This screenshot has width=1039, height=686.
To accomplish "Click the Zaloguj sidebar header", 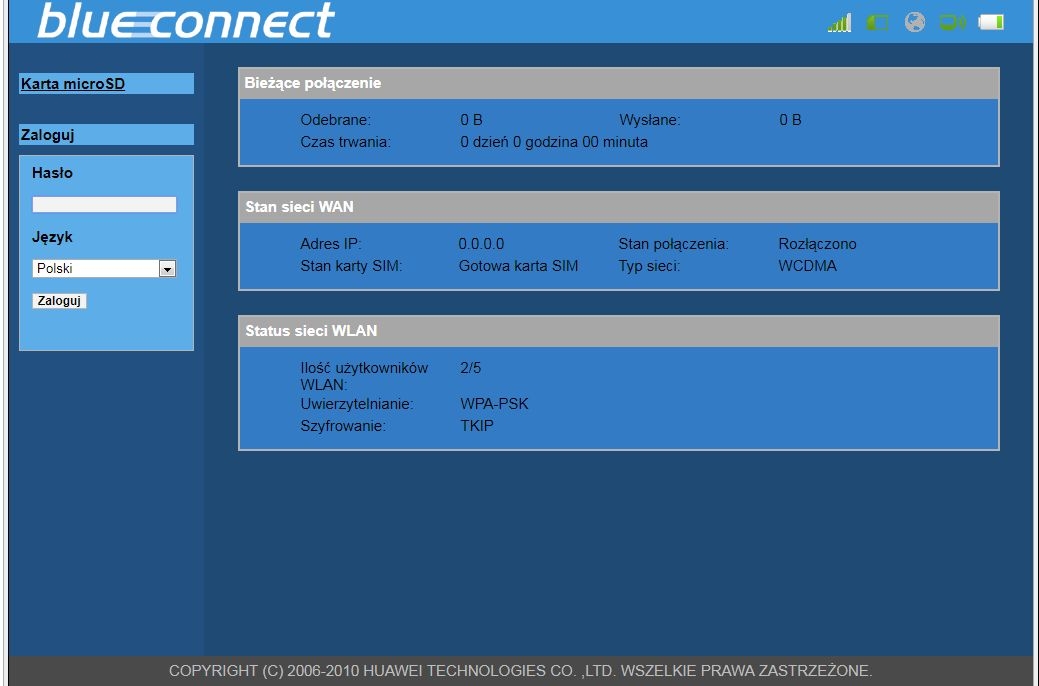I will pyautogui.click(x=106, y=135).
